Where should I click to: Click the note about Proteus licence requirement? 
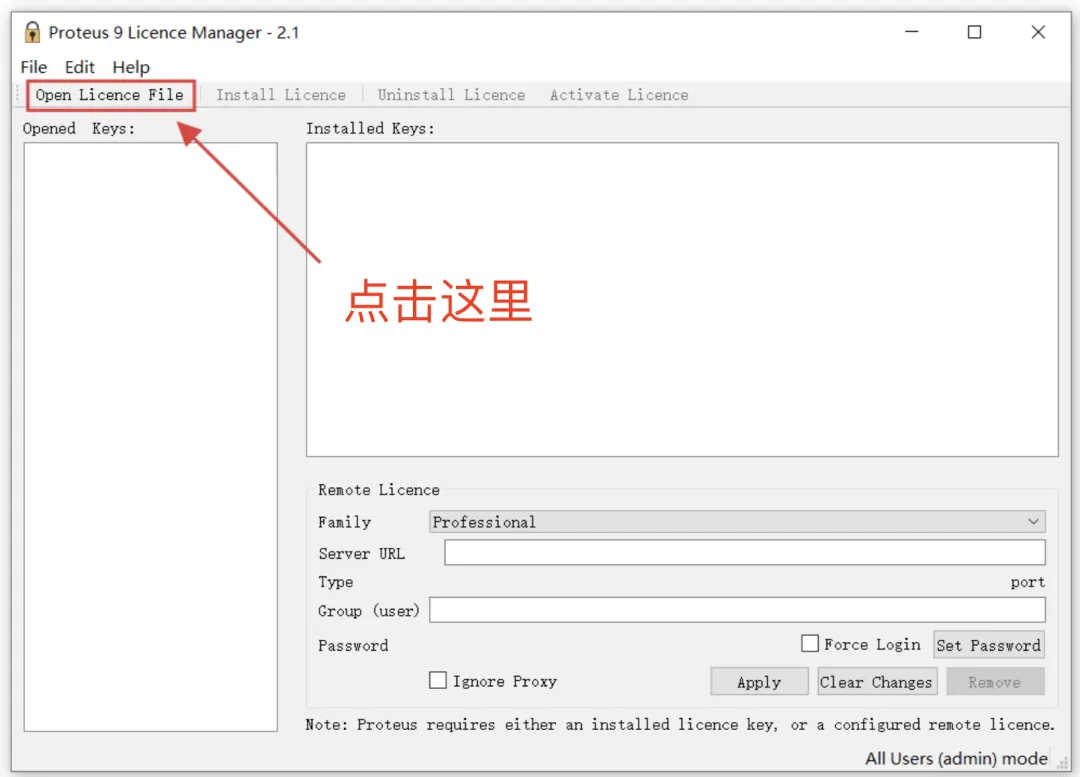coord(680,725)
